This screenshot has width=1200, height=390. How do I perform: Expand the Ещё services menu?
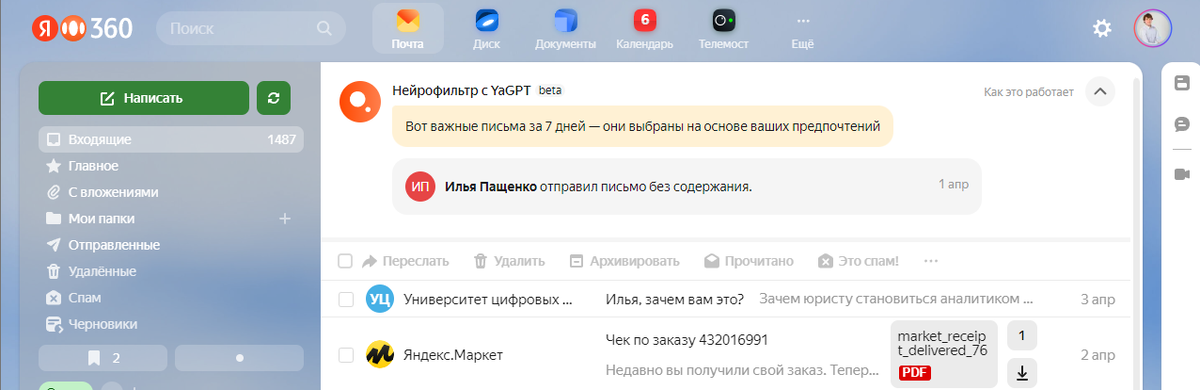pyautogui.click(x=802, y=30)
